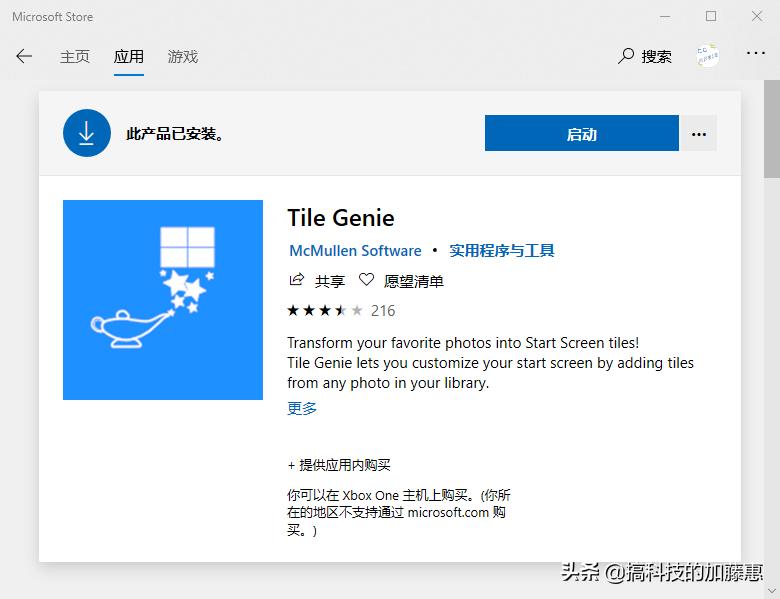Select the 应用 tab
The width and height of the screenshot is (780, 599).
(x=129, y=56)
